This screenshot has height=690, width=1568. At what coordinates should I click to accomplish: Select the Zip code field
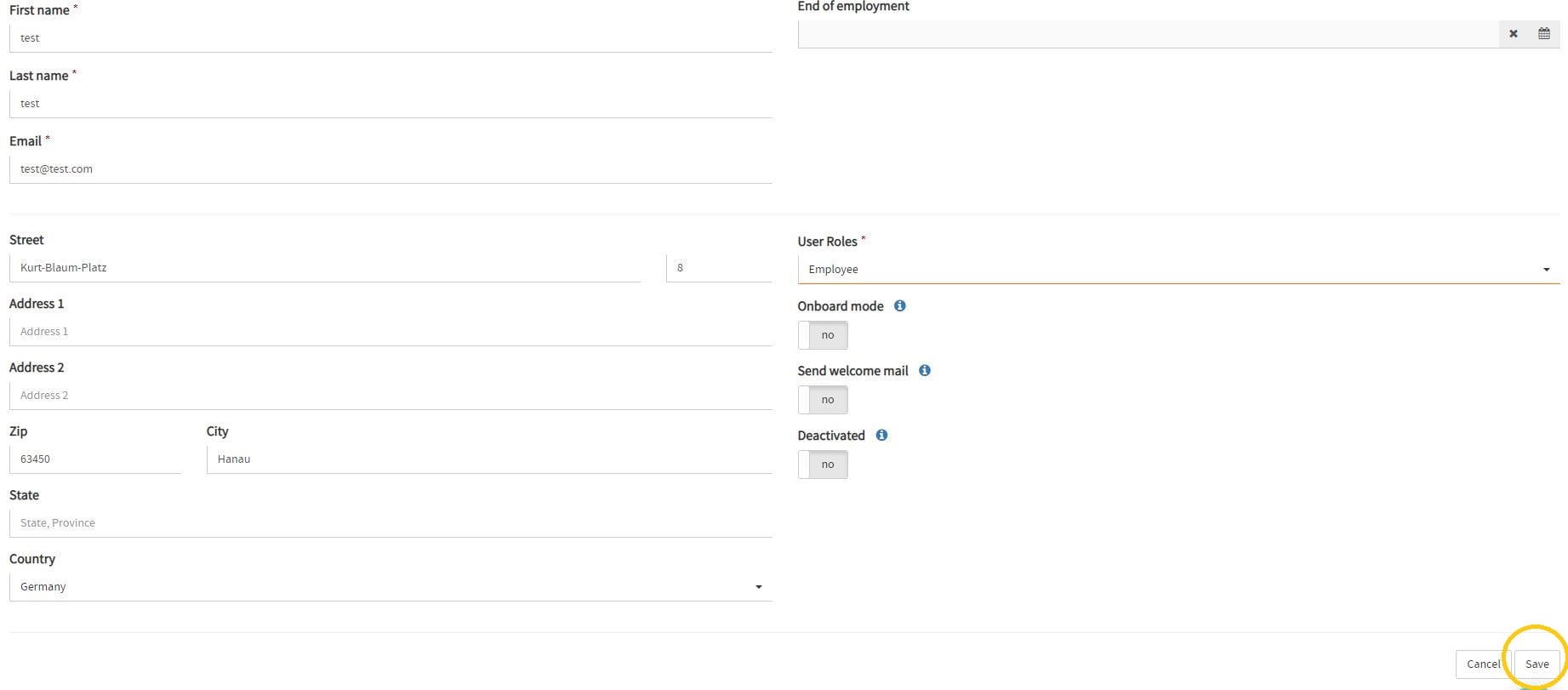tap(95, 459)
